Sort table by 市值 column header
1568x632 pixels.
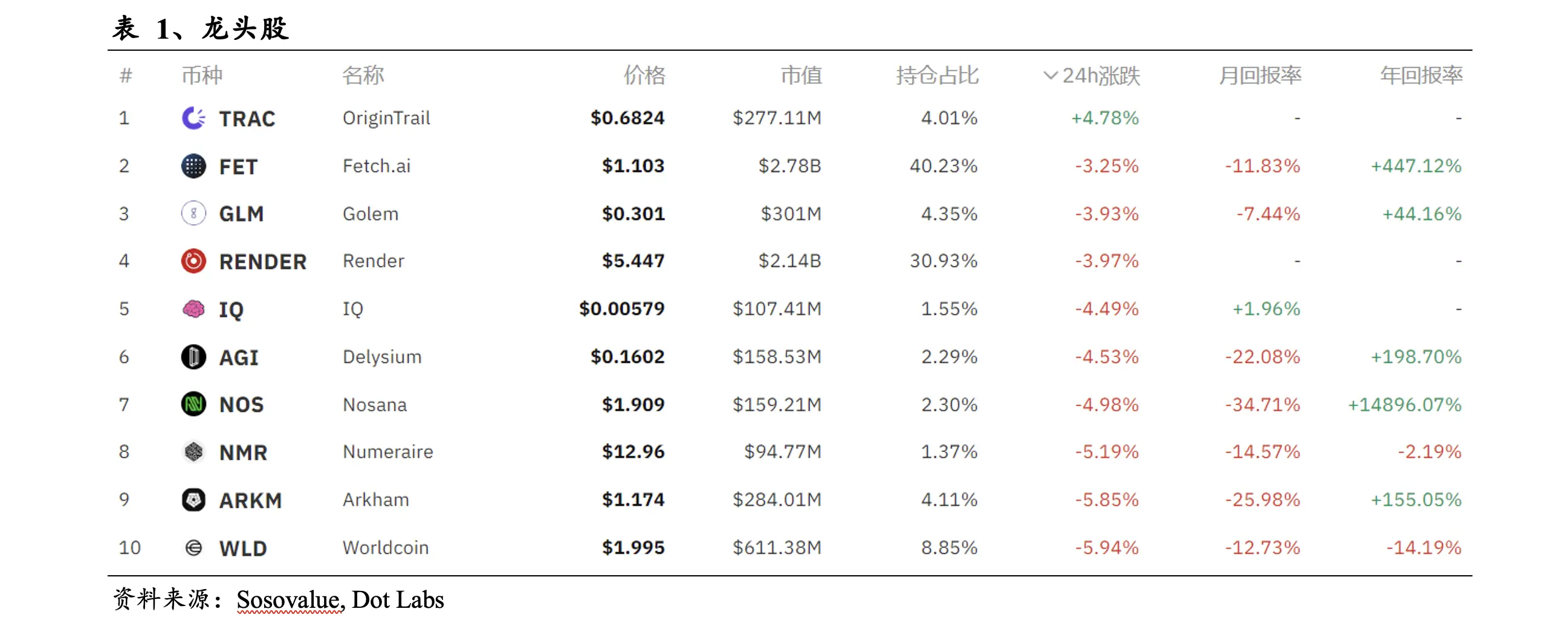point(801,76)
